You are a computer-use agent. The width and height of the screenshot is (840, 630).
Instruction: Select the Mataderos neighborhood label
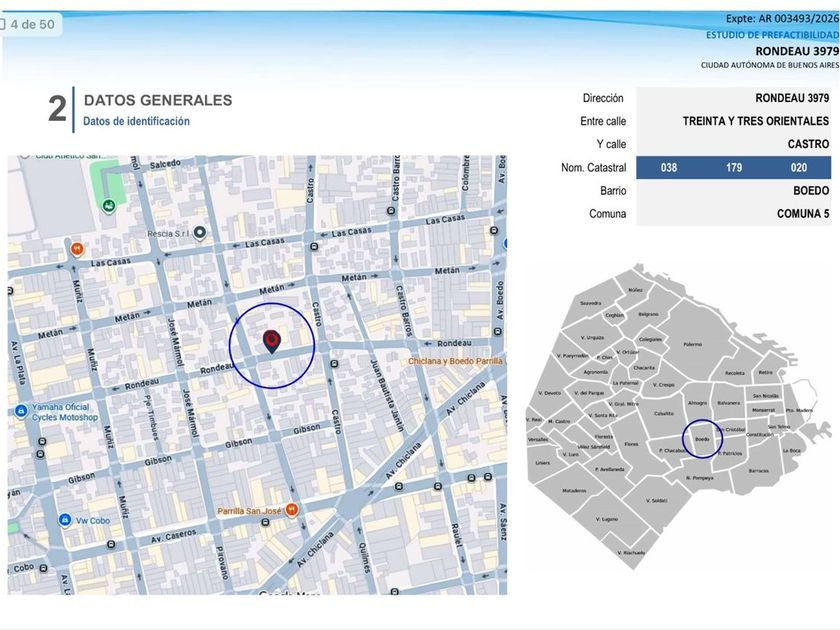[x=574, y=490]
